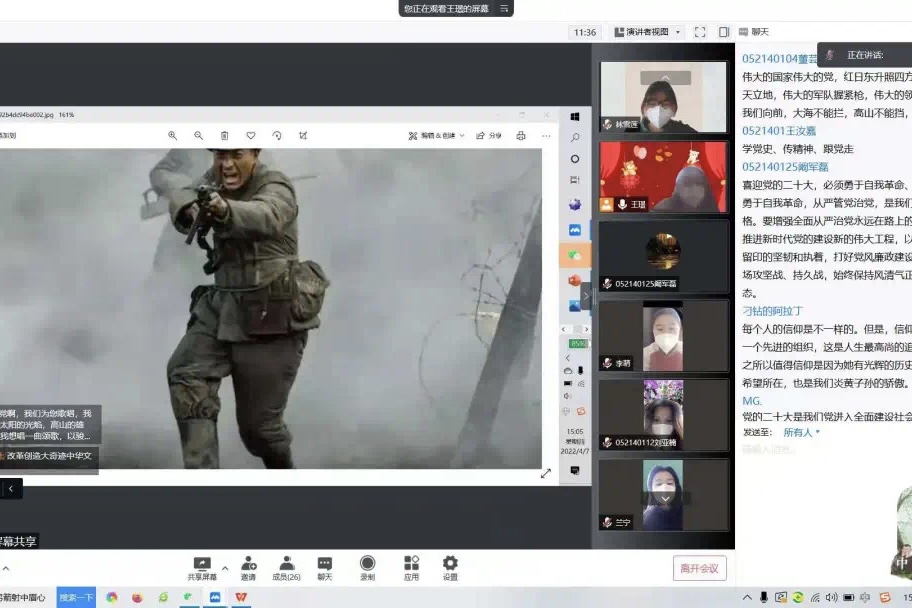
Task: Click the 分享 share button in photo viewer
Action: [x=489, y=136]
